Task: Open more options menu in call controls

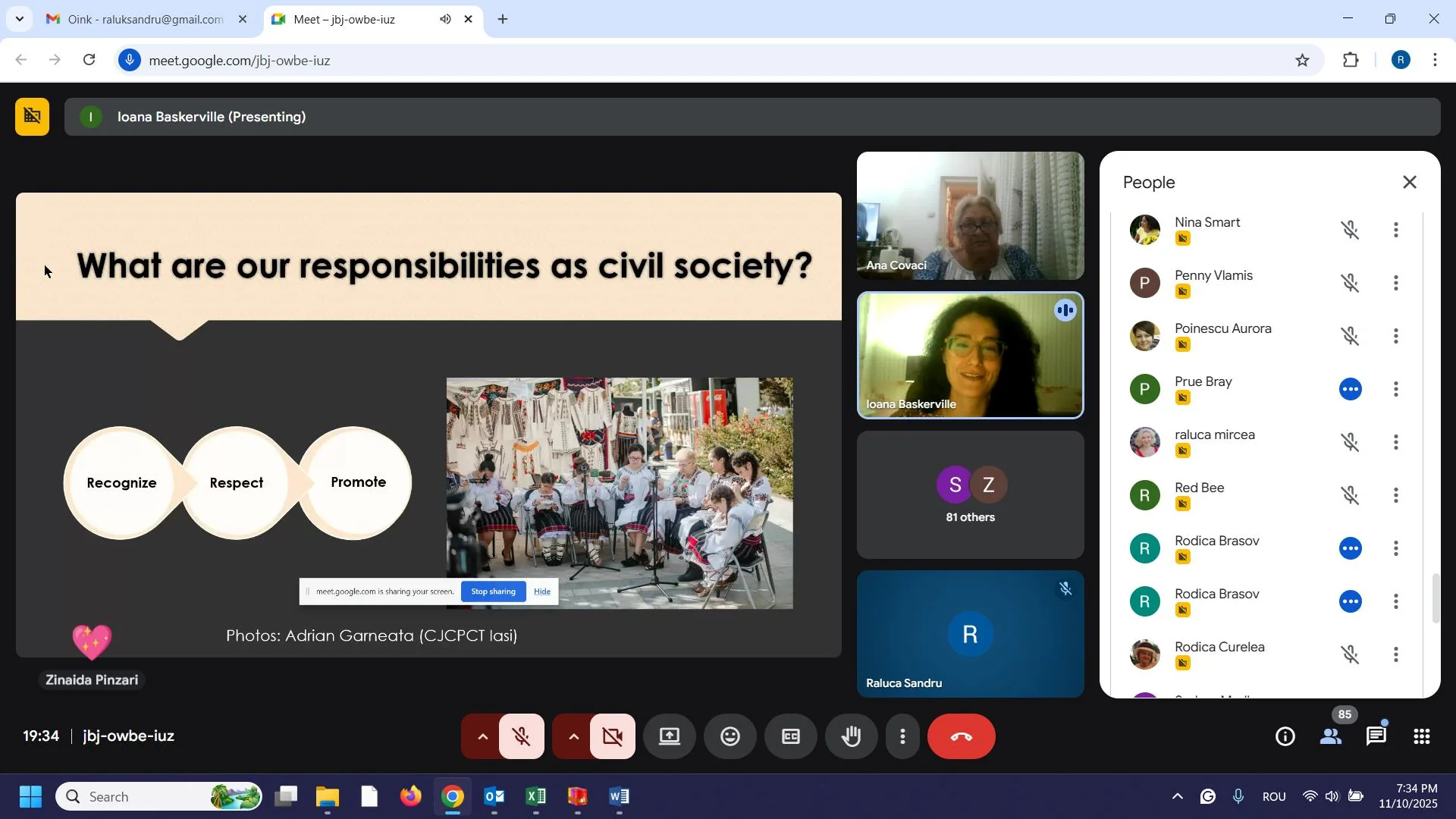Action: (x=902, y=737)
